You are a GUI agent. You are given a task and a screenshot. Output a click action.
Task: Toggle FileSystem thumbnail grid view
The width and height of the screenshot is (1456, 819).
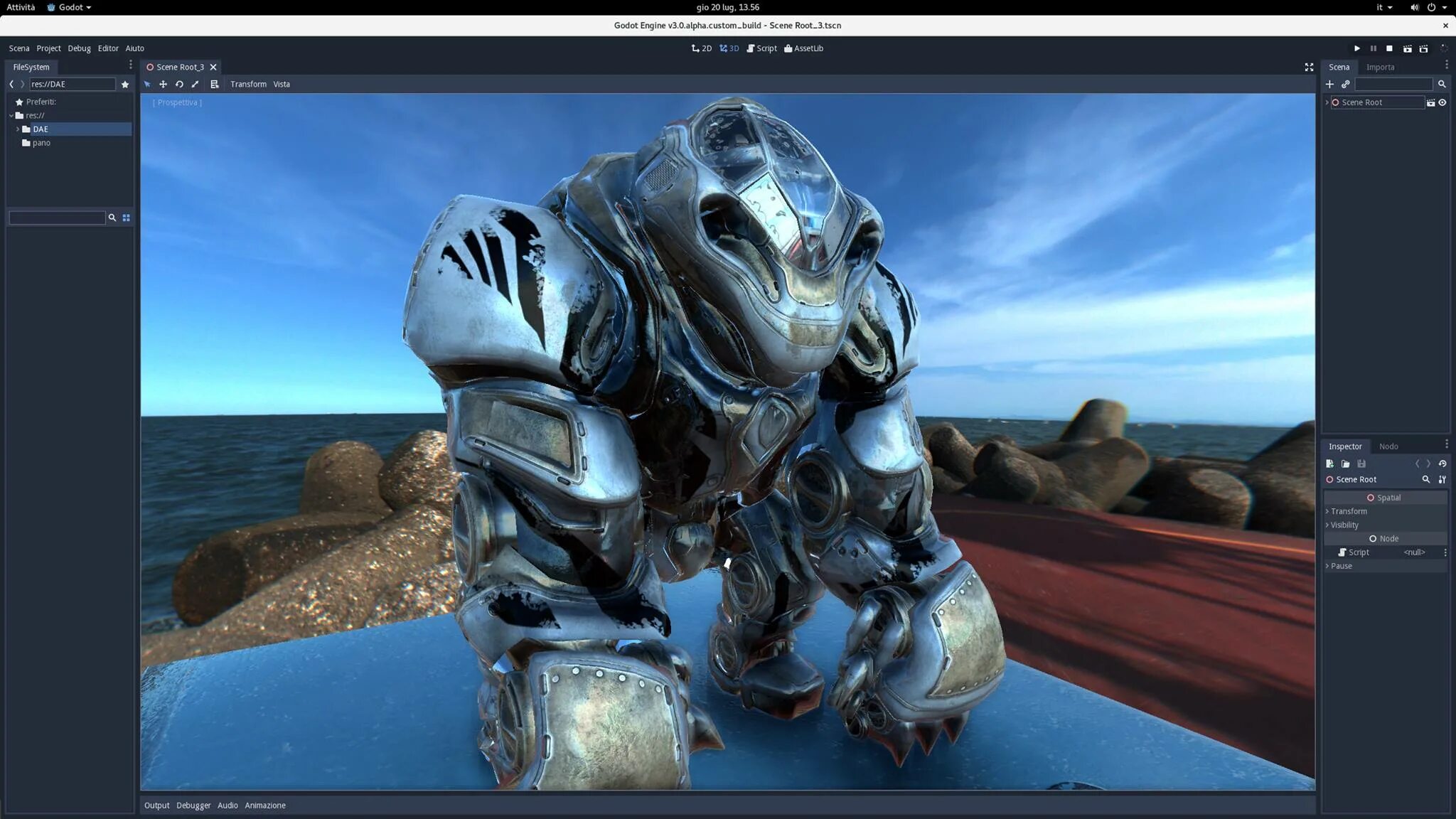(x=127, y=218)
